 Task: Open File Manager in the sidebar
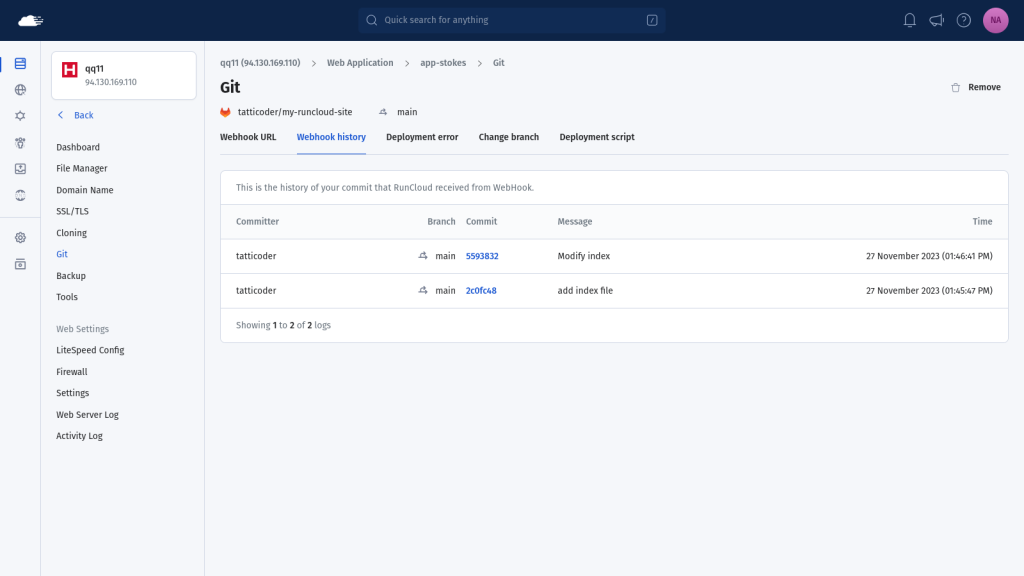click(x=82, y=168)
